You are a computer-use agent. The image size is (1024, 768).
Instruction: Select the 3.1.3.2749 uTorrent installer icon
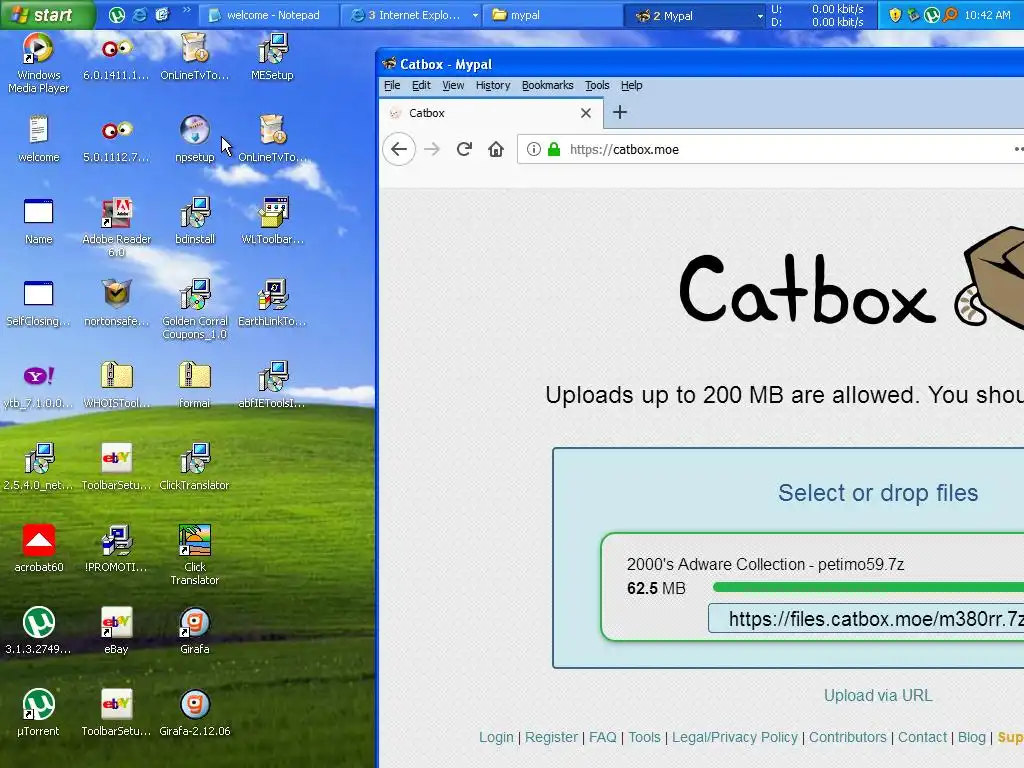(38, 630)
